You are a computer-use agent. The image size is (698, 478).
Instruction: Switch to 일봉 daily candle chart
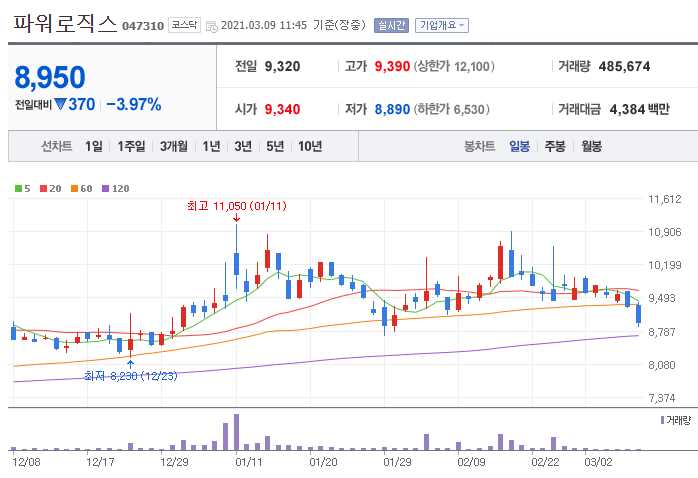pos(519,146)
